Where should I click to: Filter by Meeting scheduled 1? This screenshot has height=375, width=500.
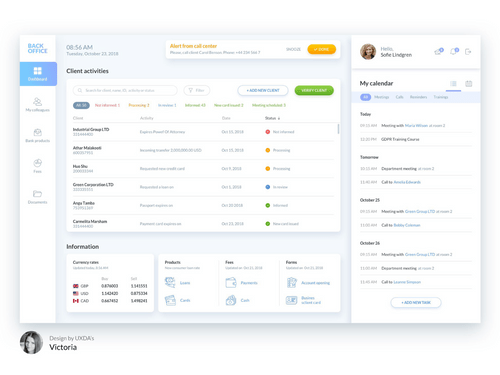coord(269,105)
